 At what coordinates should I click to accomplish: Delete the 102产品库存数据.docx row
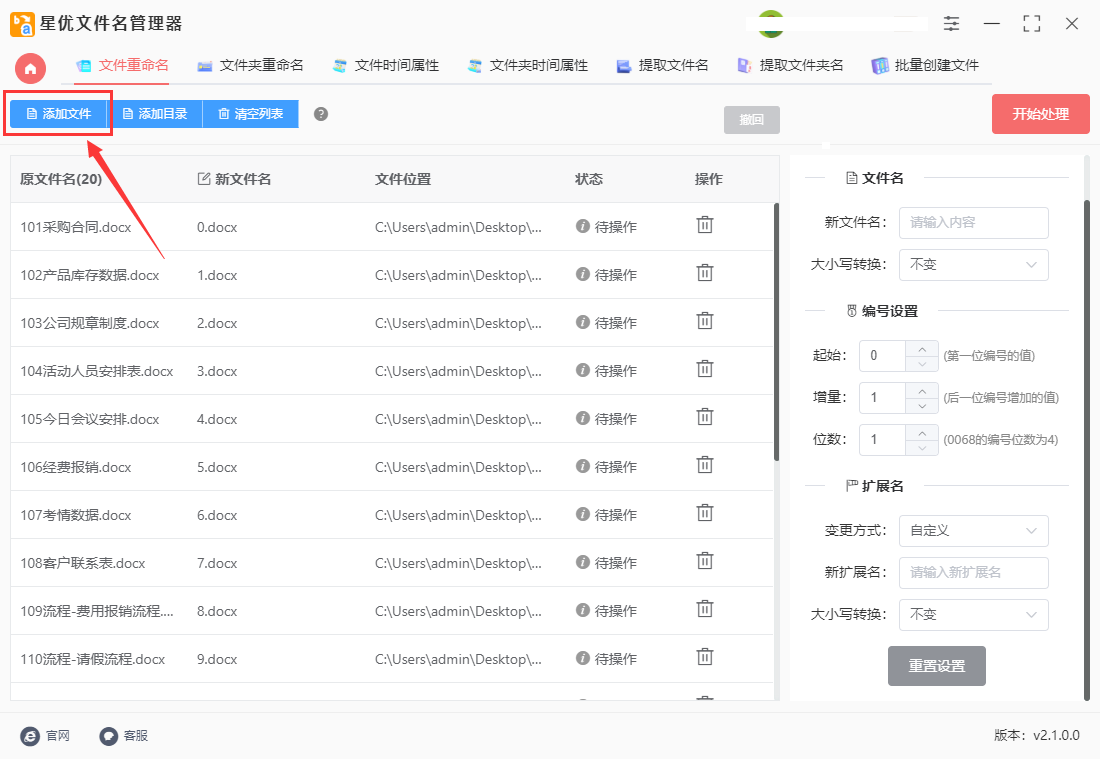coord(704,273)
